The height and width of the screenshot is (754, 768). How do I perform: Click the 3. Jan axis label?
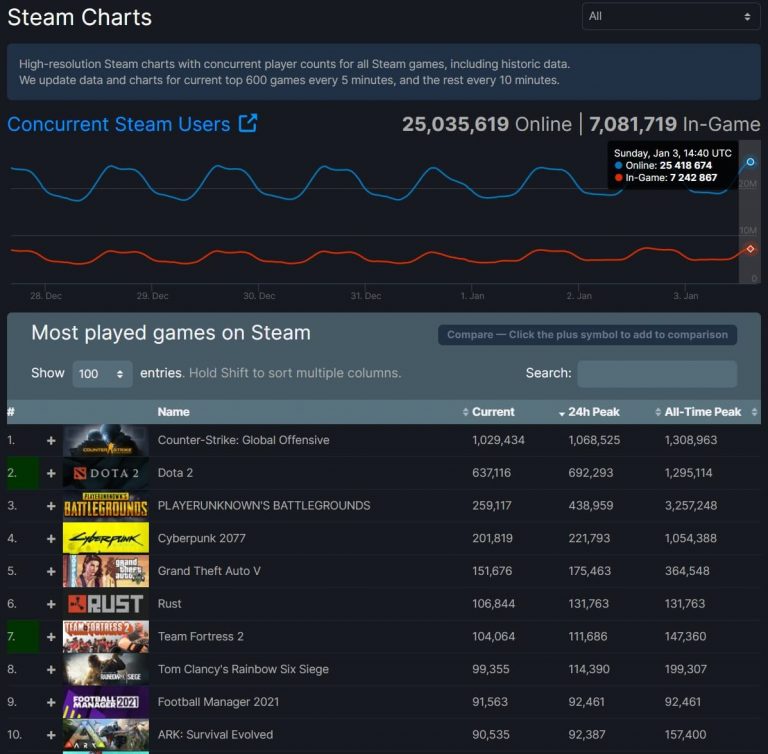686,296
